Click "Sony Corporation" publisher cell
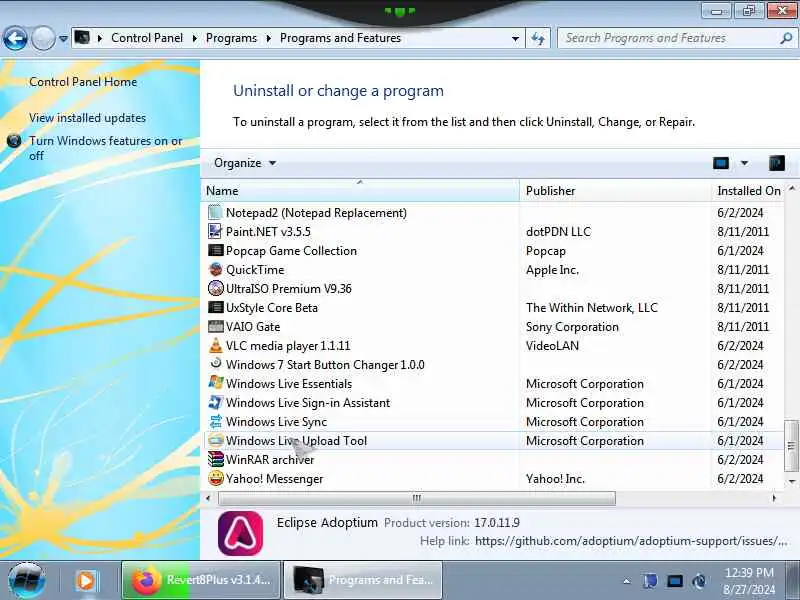 pos(572,327)
